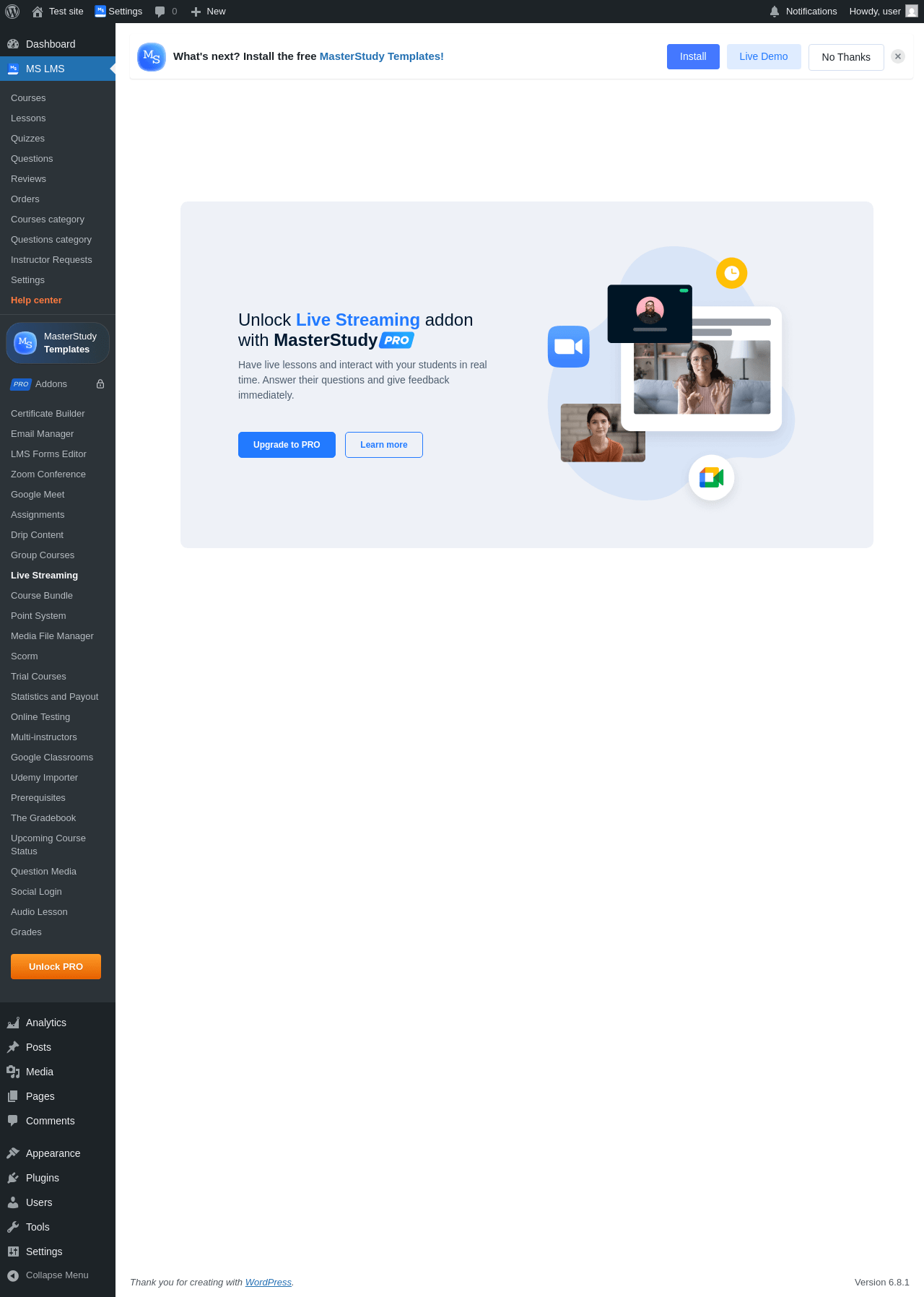The image size is (924, 1297).
Task: Open the WordPress footer link
Action: tap(269, 1282)
